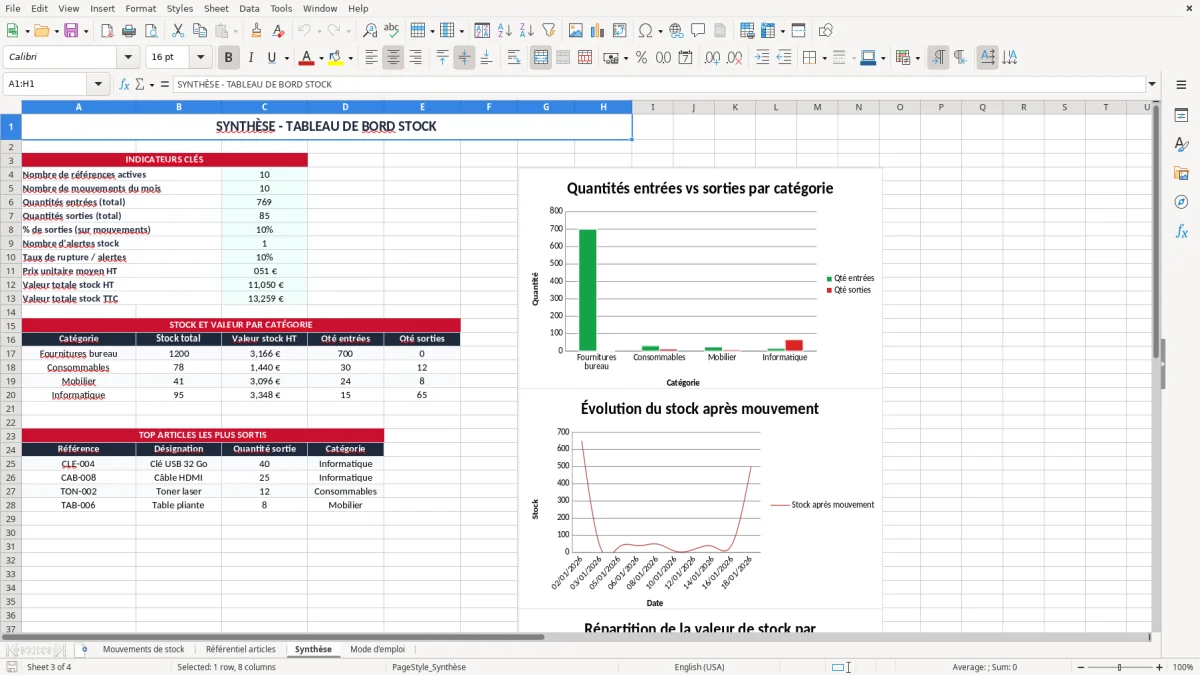
Task: Expand the formula bar arrow
Action: [x=1152, y=84]
